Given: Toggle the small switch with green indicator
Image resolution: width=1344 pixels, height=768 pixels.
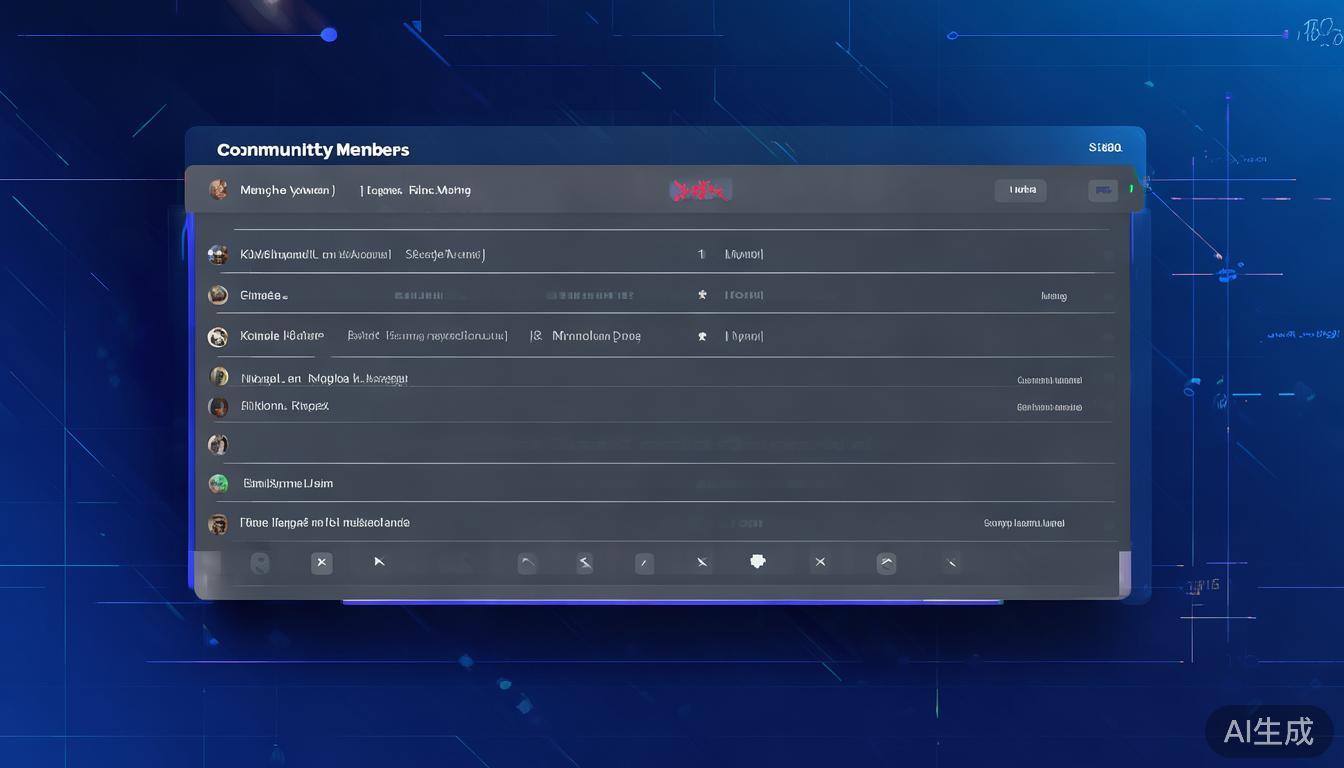Looking at the screenshot, I should (1104, 190).
